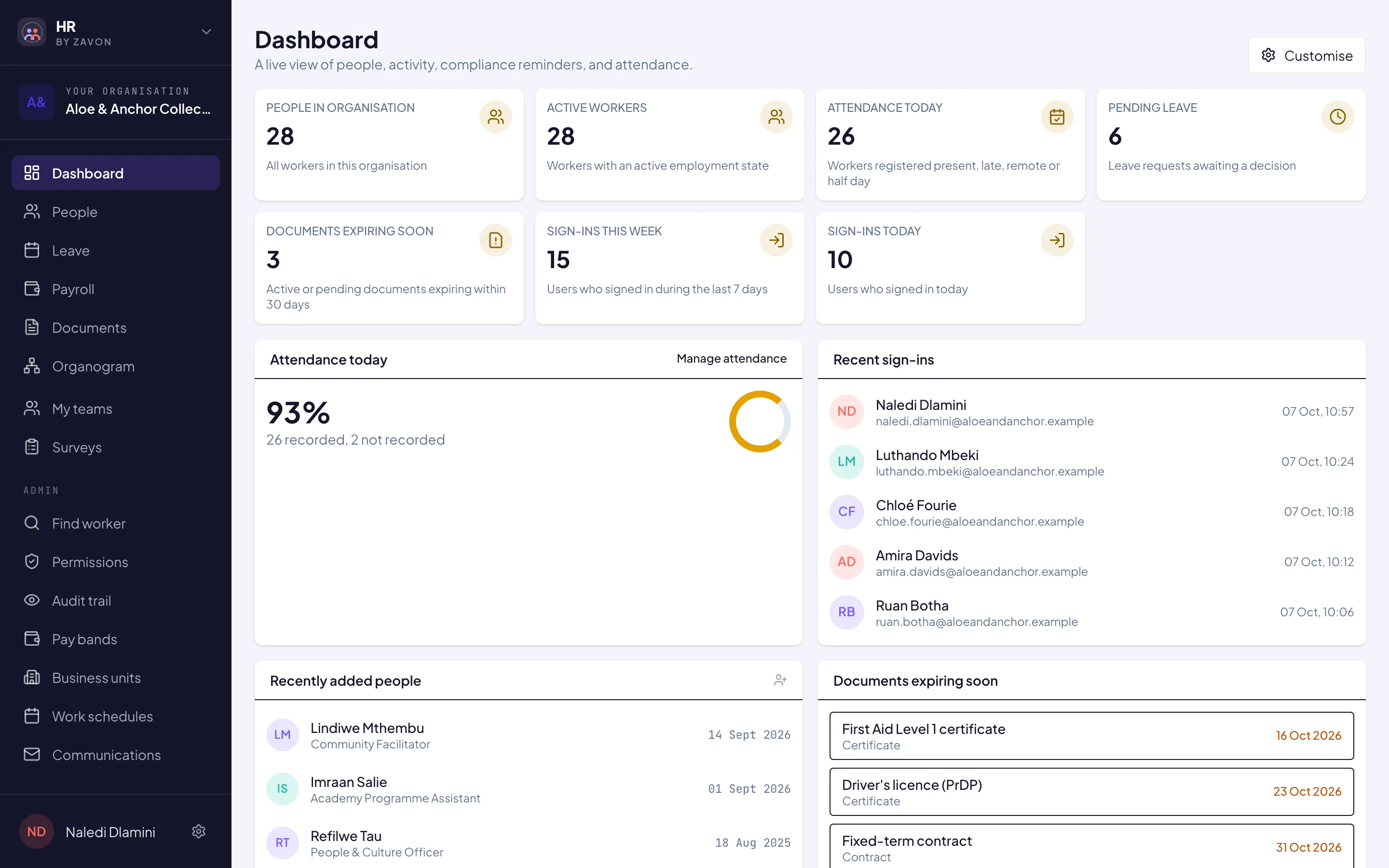The height and width of the screenshot is (868, 1389).
Task: Click Sign-ins This Week value 15
Action: click(558, 259)
